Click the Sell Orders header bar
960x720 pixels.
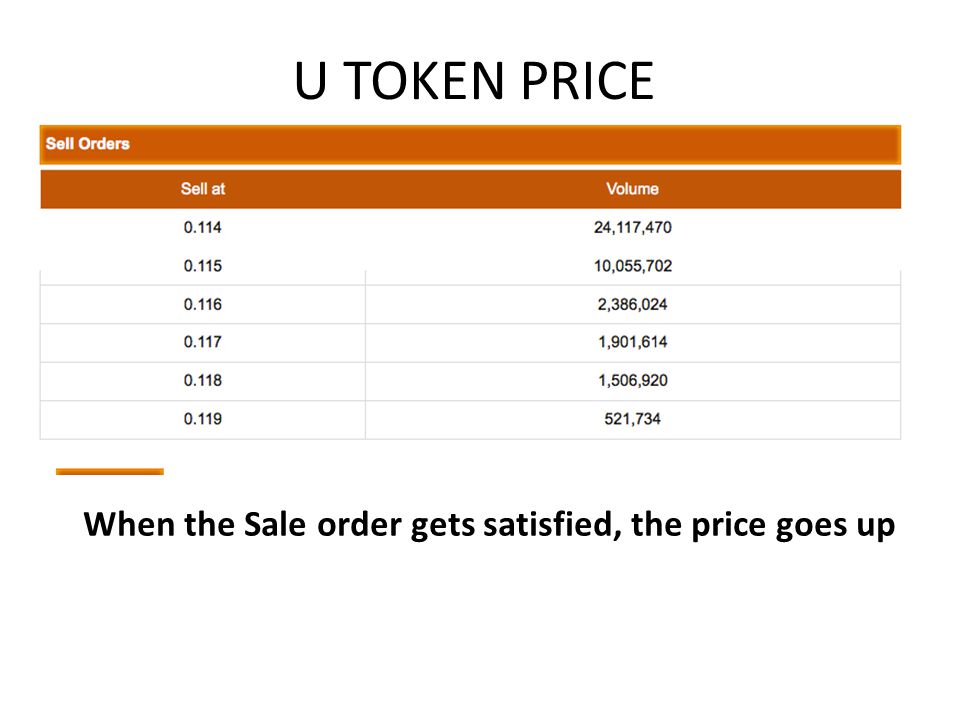(470, 144)
